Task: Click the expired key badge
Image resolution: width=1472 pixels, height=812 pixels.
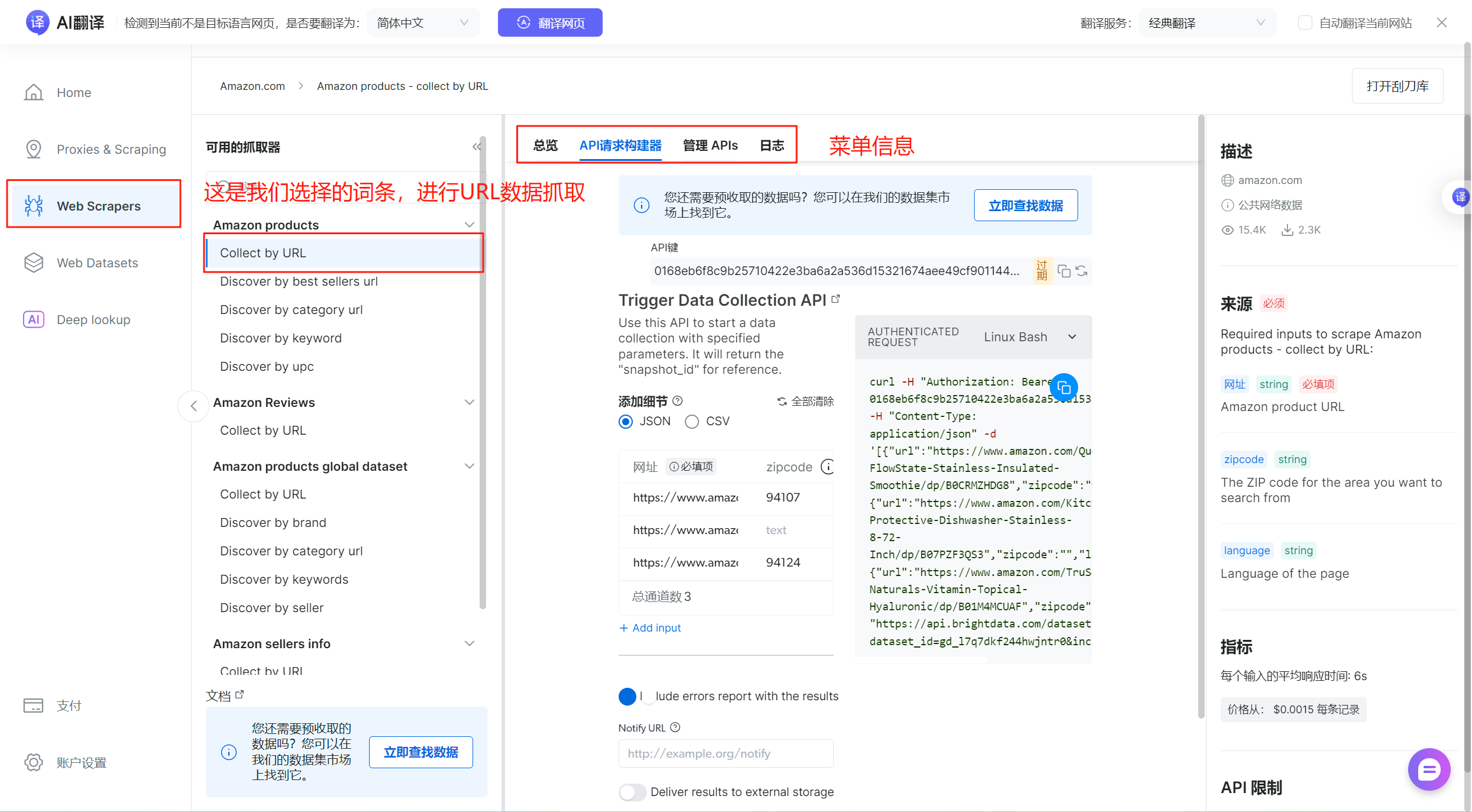Action: point(1042,270)
